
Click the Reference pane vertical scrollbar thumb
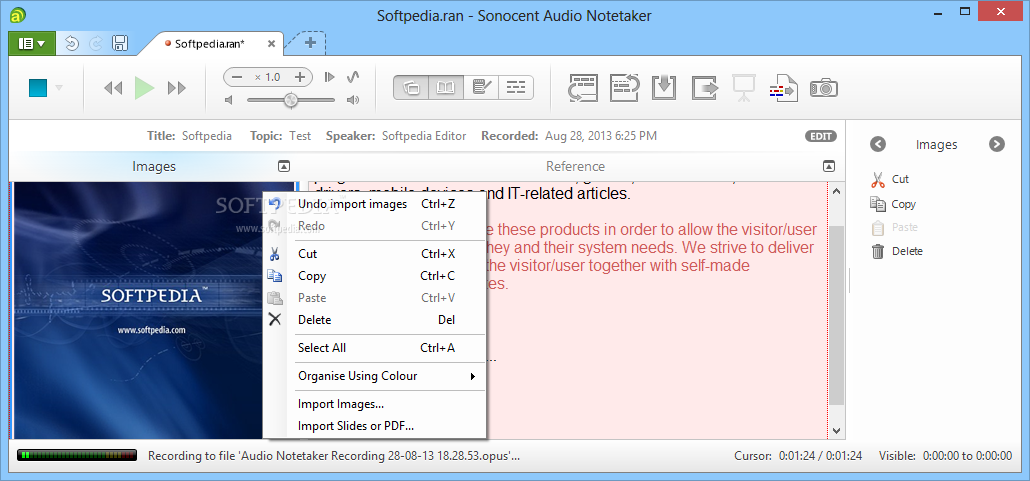point(836,315)
